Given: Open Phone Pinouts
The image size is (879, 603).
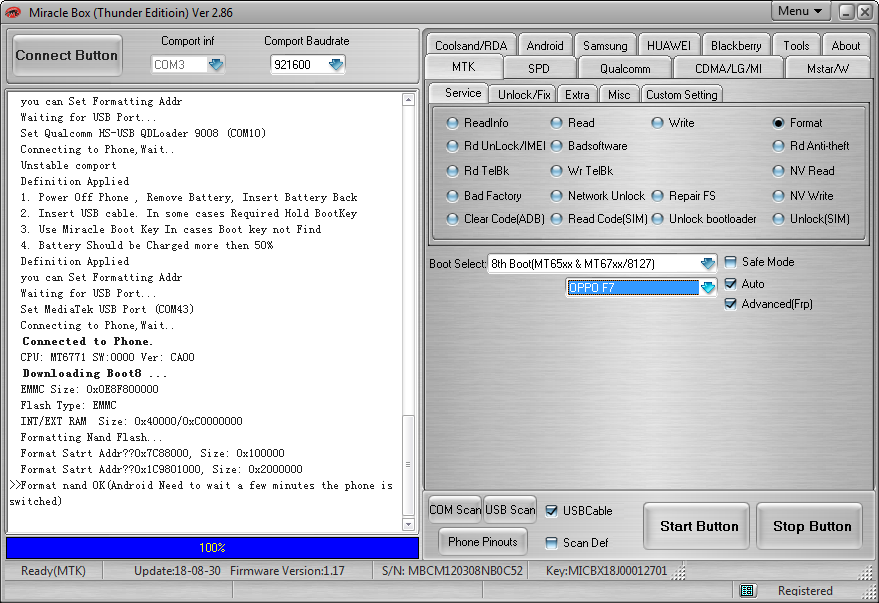Looking at the screenshot, I should (483, 542).
